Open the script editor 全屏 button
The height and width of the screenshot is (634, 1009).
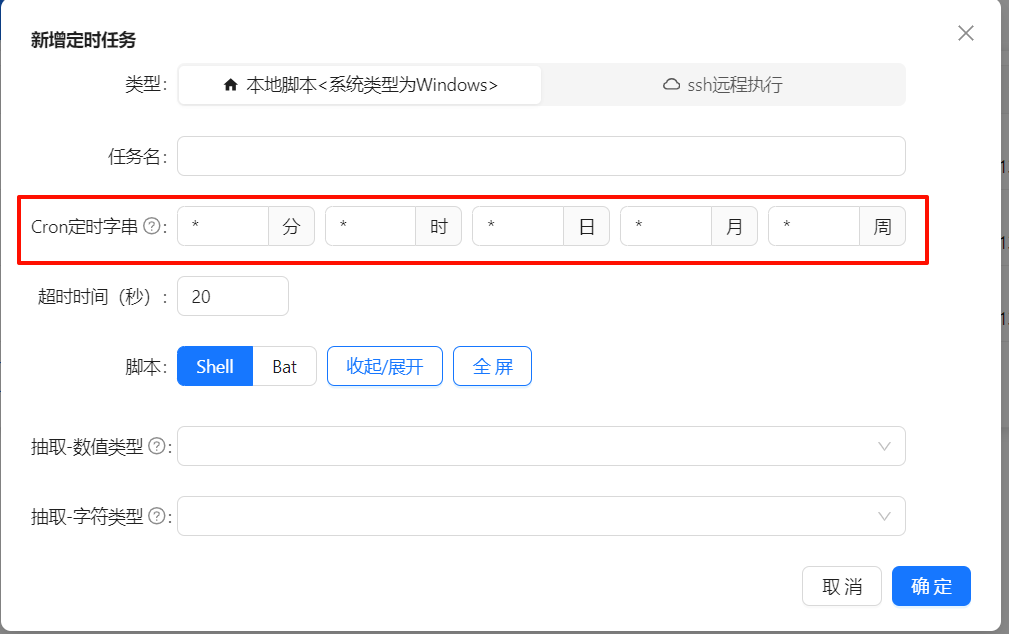(x=492, y=366)
